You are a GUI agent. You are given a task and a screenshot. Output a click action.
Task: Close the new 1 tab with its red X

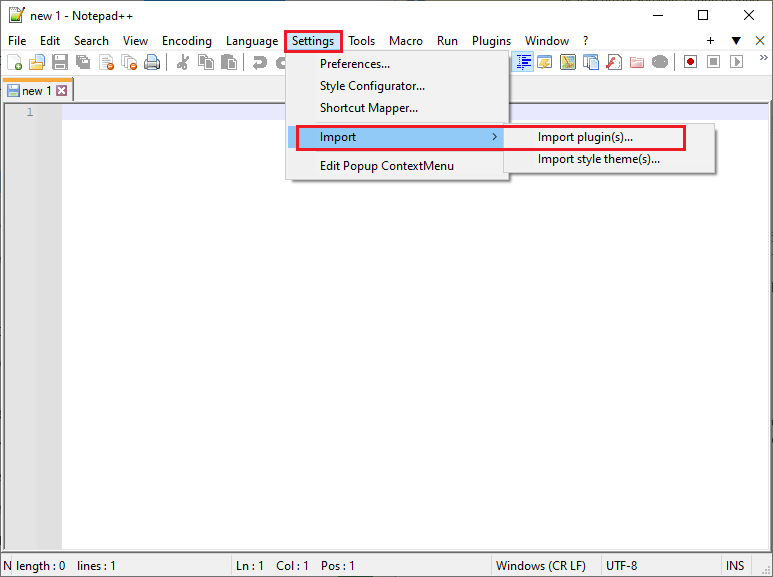62,90
